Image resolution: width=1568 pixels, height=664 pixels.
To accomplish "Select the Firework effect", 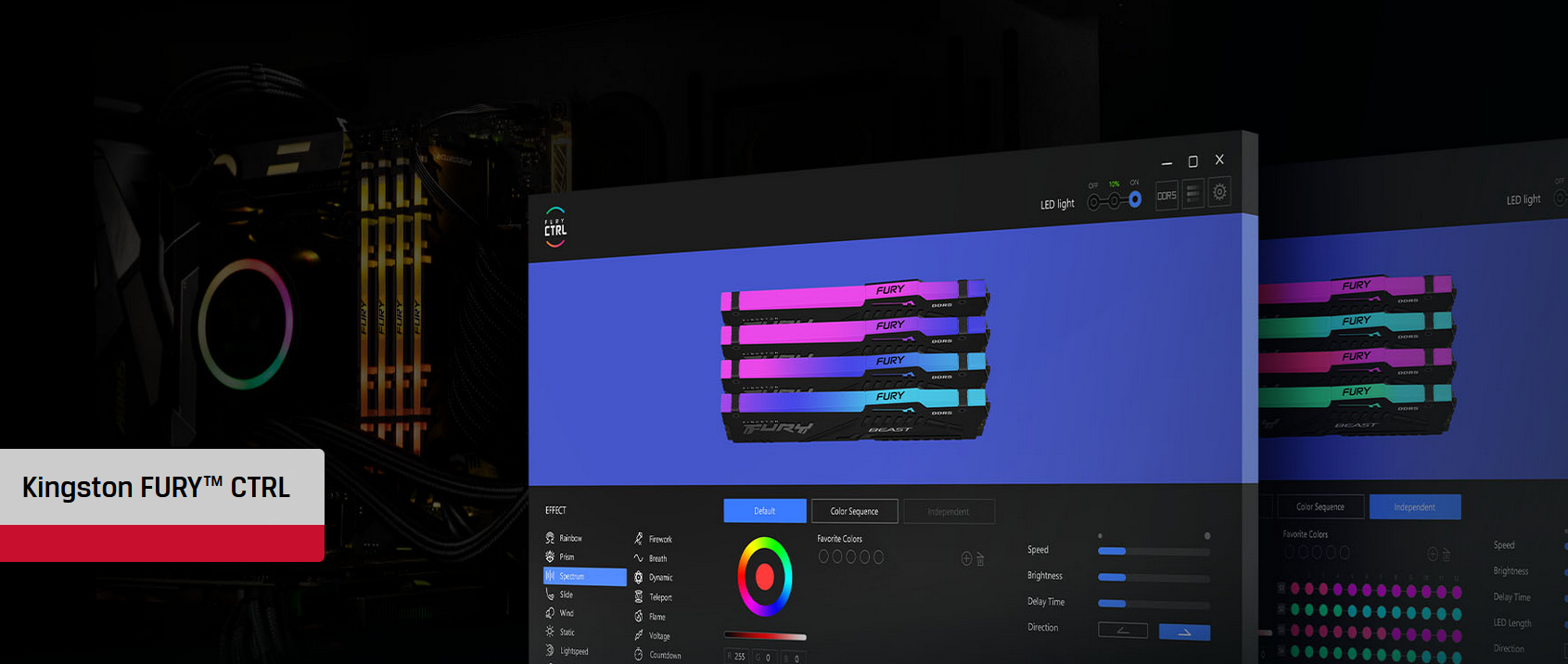I will [654, 539].
